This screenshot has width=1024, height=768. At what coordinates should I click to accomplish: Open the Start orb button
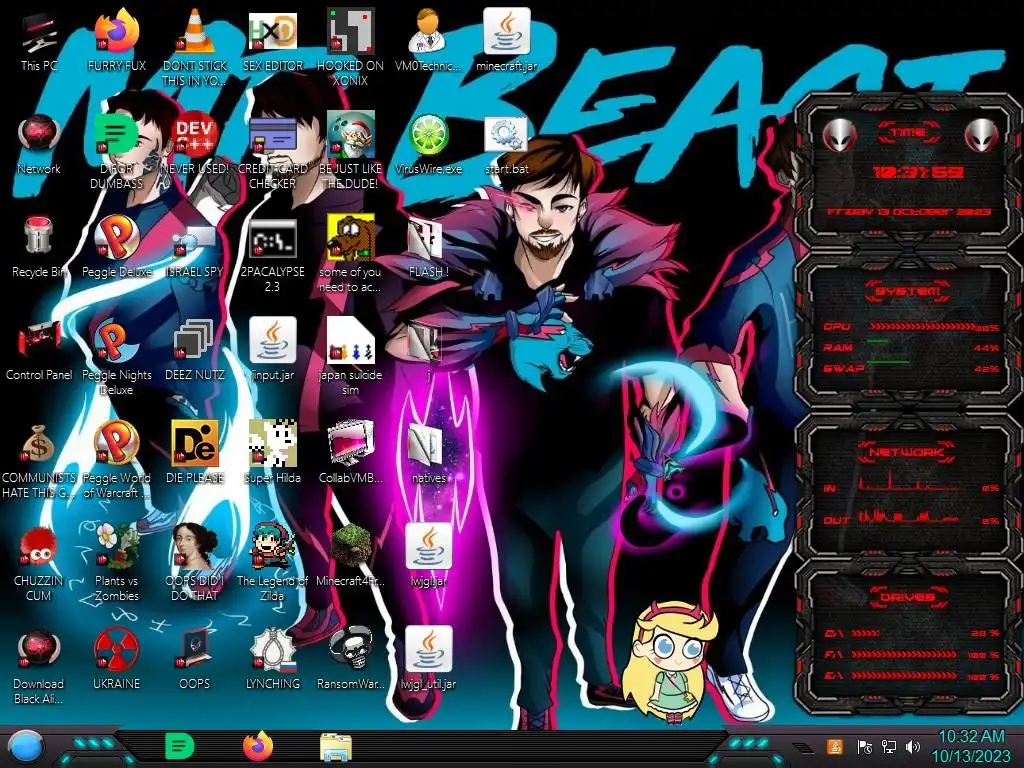pos(26,747)
